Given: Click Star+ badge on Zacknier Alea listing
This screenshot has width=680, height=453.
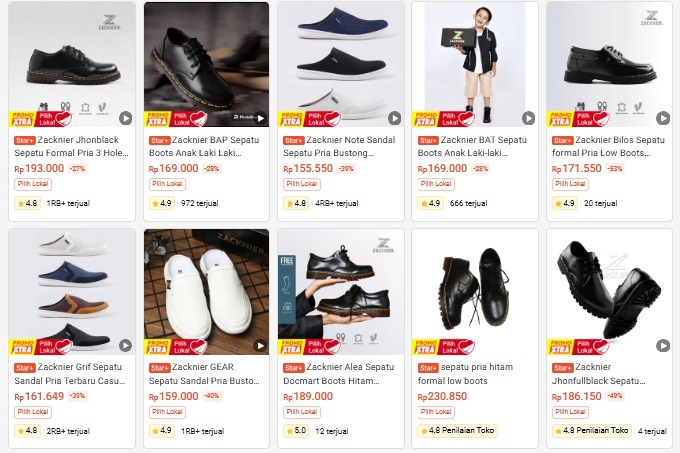Looking at the screenshot, I should [x=292, y=367].
